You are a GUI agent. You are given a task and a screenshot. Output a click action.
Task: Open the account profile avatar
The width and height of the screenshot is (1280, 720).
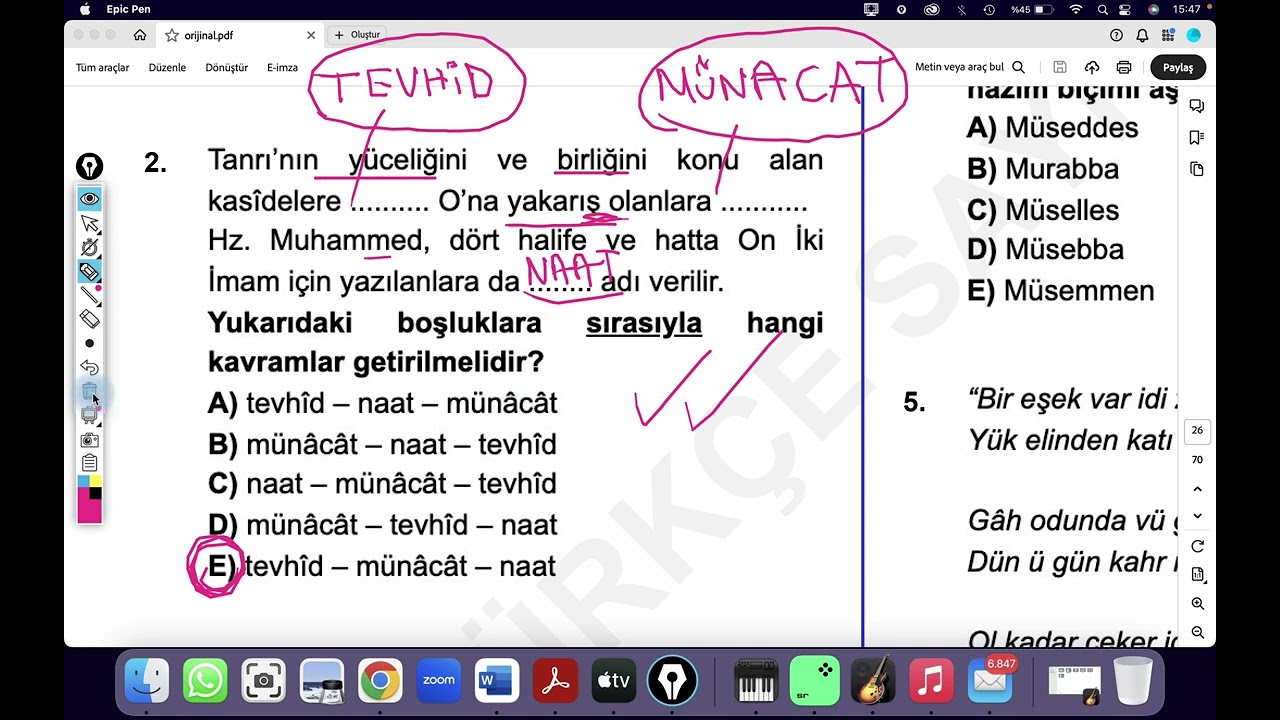[x=1193, y=35]
